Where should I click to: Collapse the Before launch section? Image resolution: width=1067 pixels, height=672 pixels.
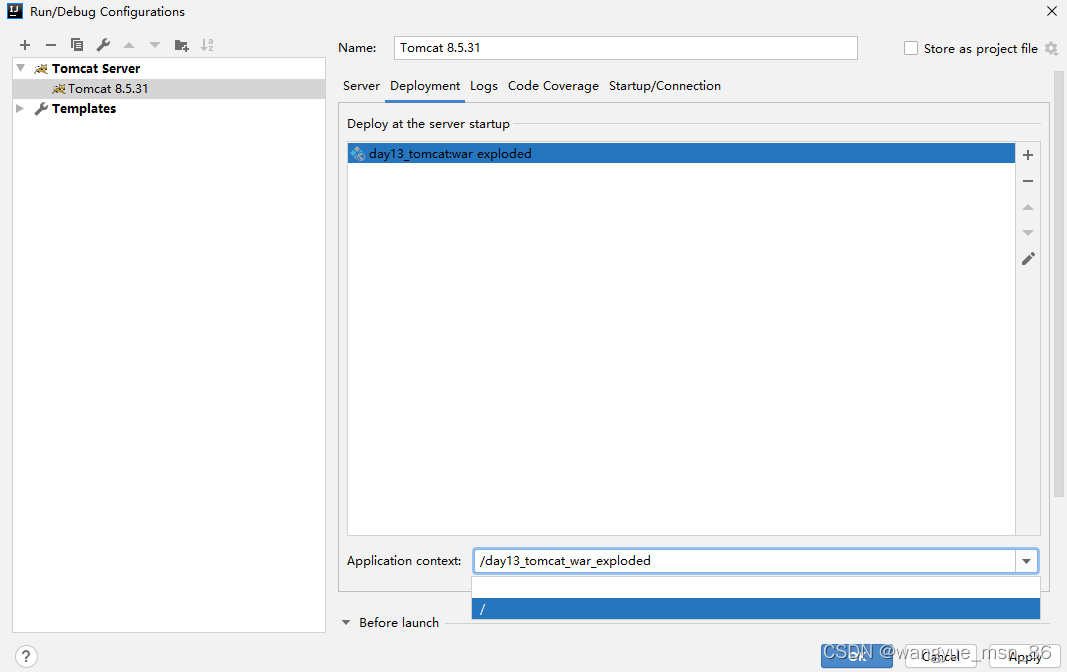click(x=346, y=622)
